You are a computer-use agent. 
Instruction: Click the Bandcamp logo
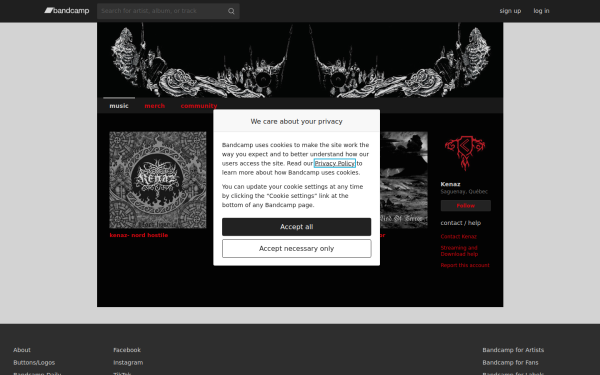click(67, 11)
